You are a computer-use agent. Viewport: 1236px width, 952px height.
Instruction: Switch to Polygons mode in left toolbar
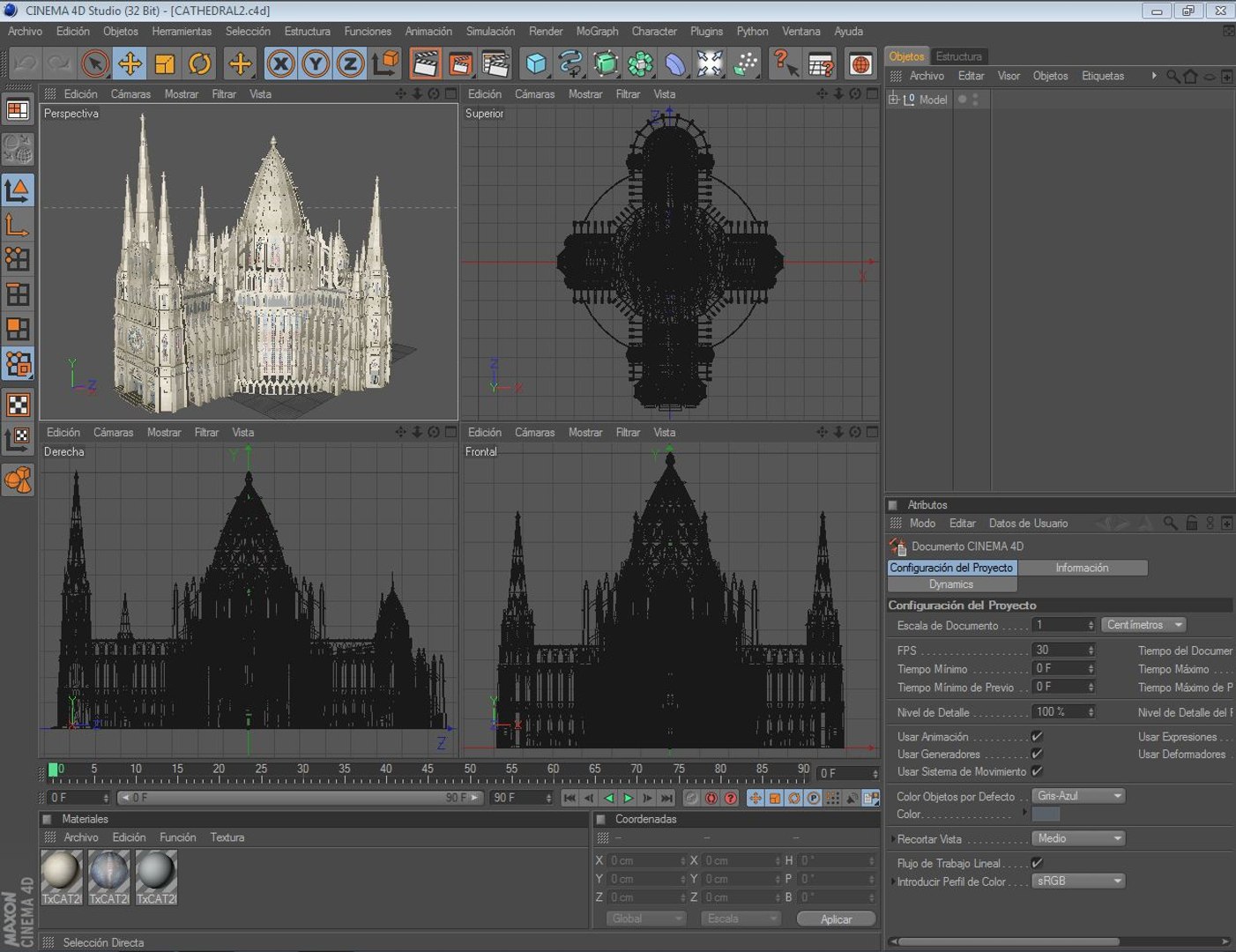click(18, 330)
